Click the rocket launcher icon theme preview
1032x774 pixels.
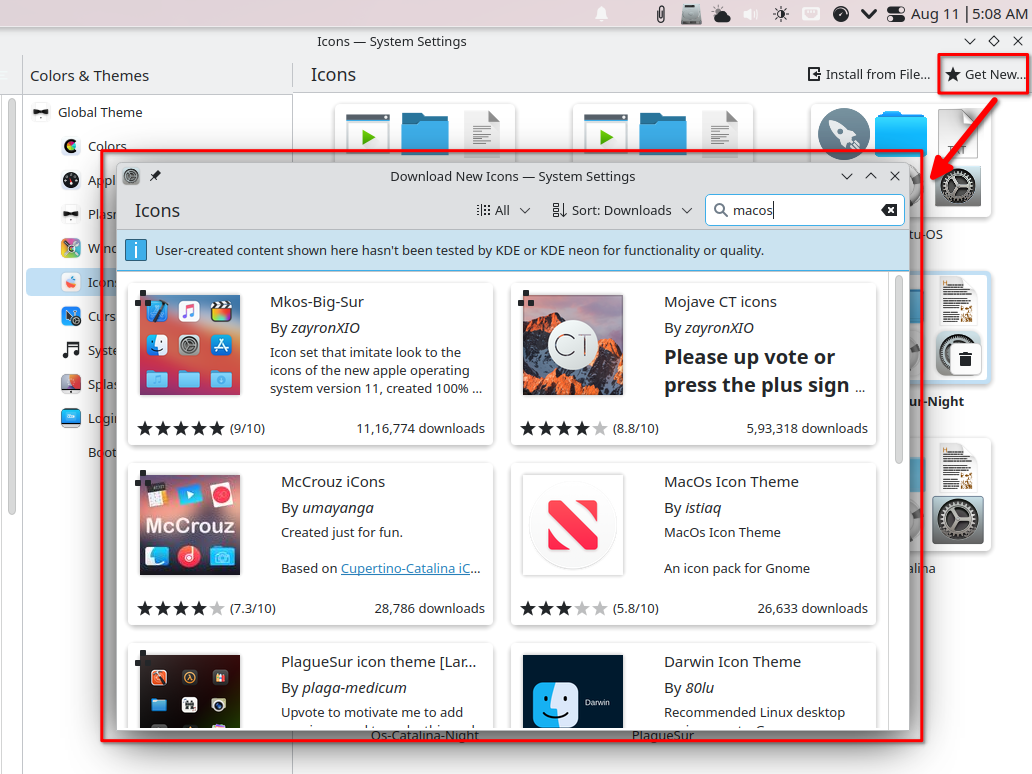click(844, 134)
